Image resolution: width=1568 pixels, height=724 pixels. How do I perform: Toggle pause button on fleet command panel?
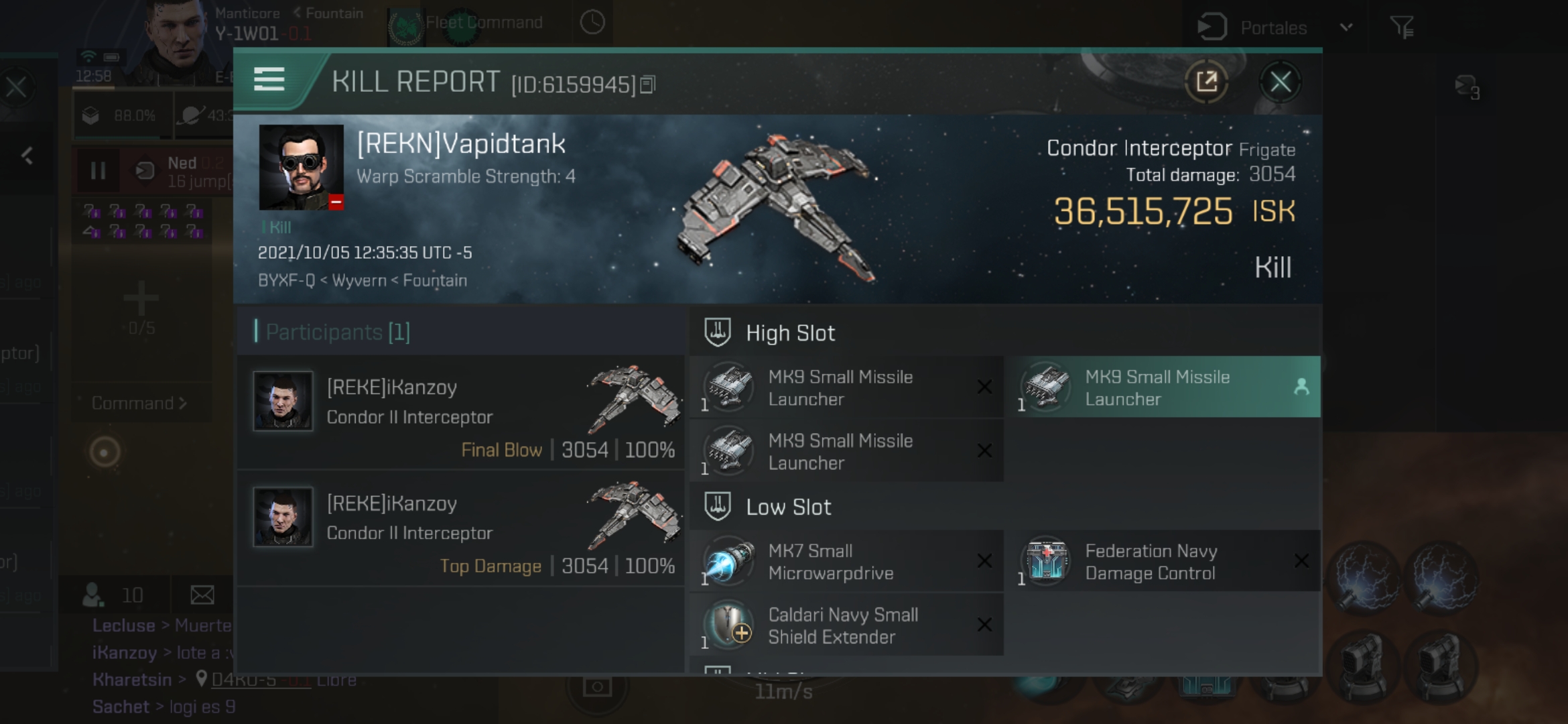coord(98,170)
